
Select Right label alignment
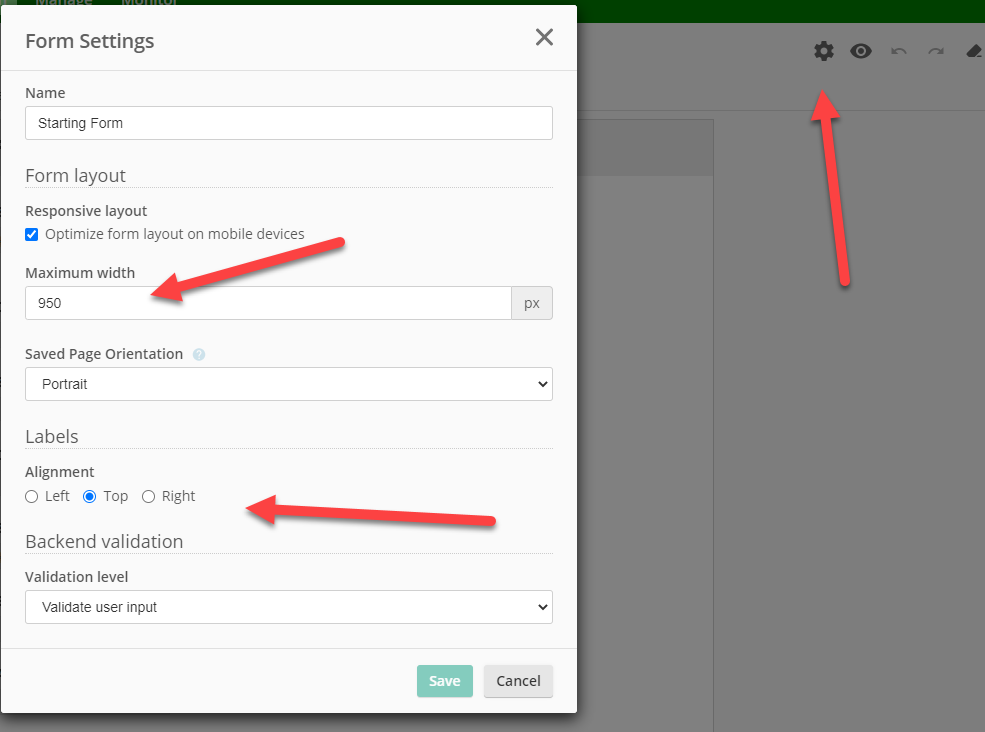(149, 497)
